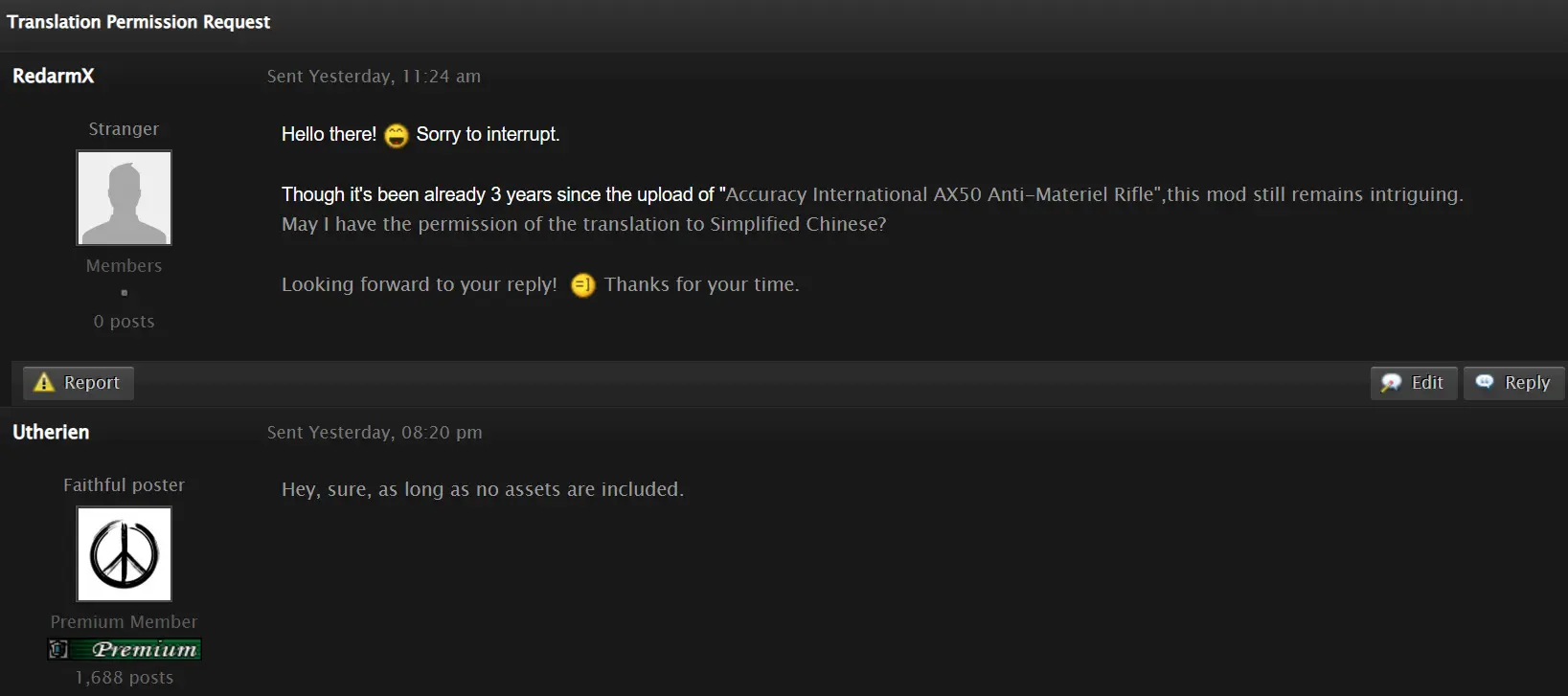Click the reputation pip dot below Members
The image size is (1568, 696).
tap(125, 293)
